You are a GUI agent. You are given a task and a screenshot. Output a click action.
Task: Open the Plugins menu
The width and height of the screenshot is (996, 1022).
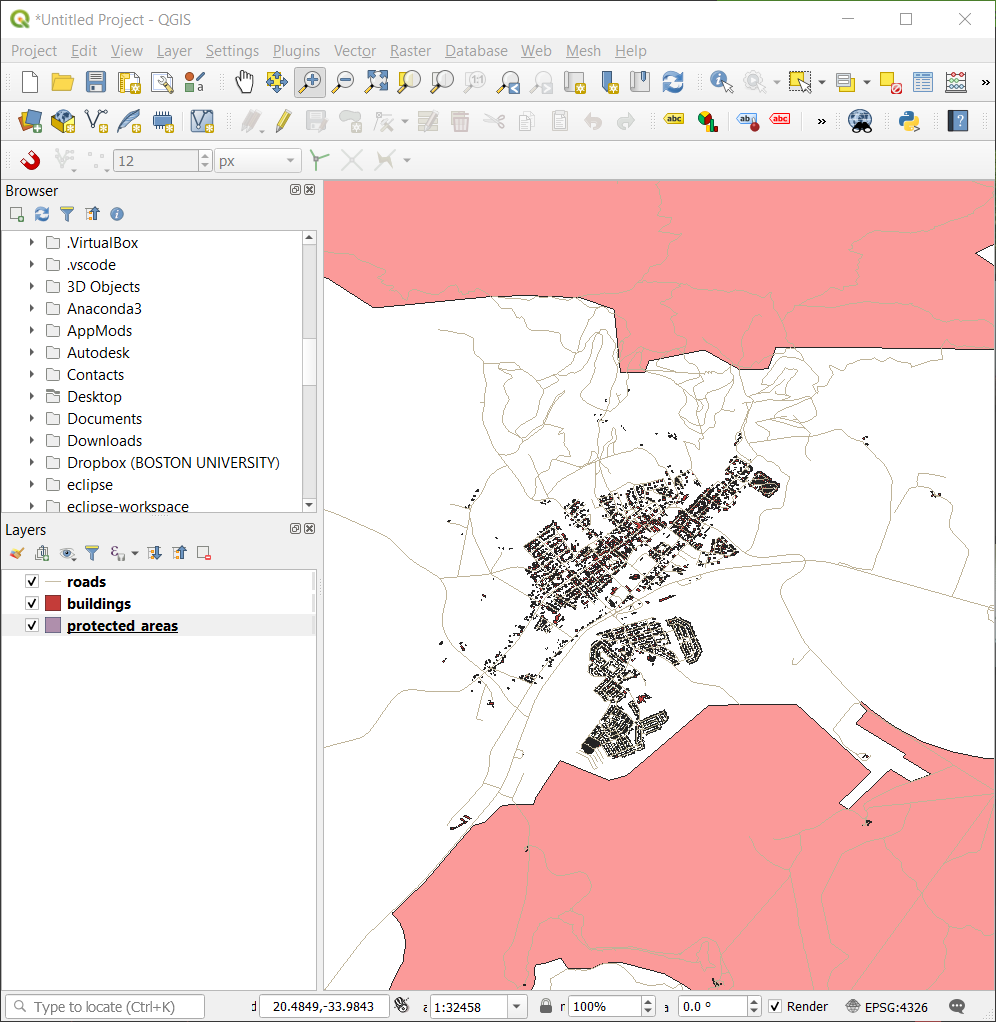coord(296,51)
